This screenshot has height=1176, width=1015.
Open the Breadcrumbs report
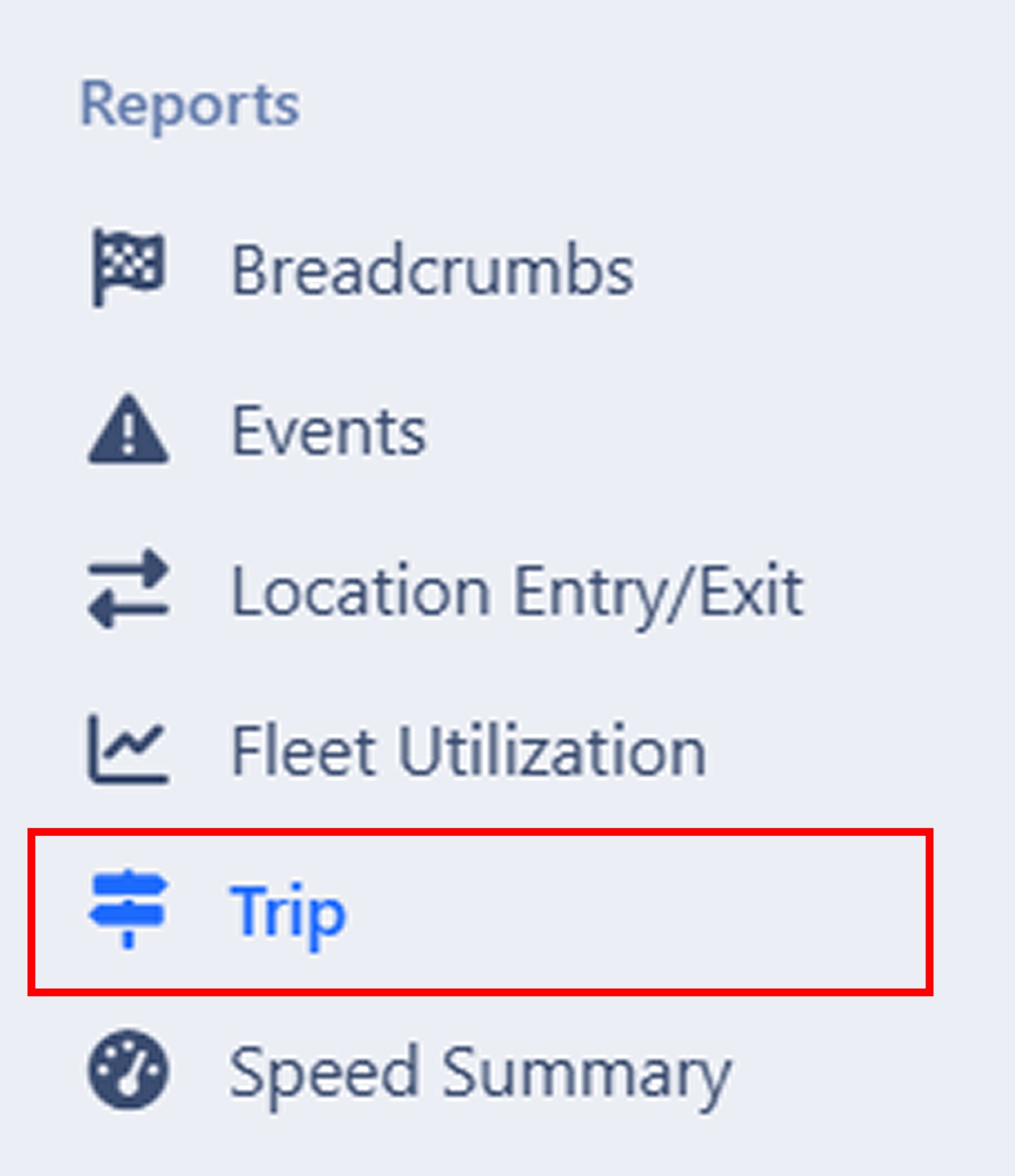(431, 270)
